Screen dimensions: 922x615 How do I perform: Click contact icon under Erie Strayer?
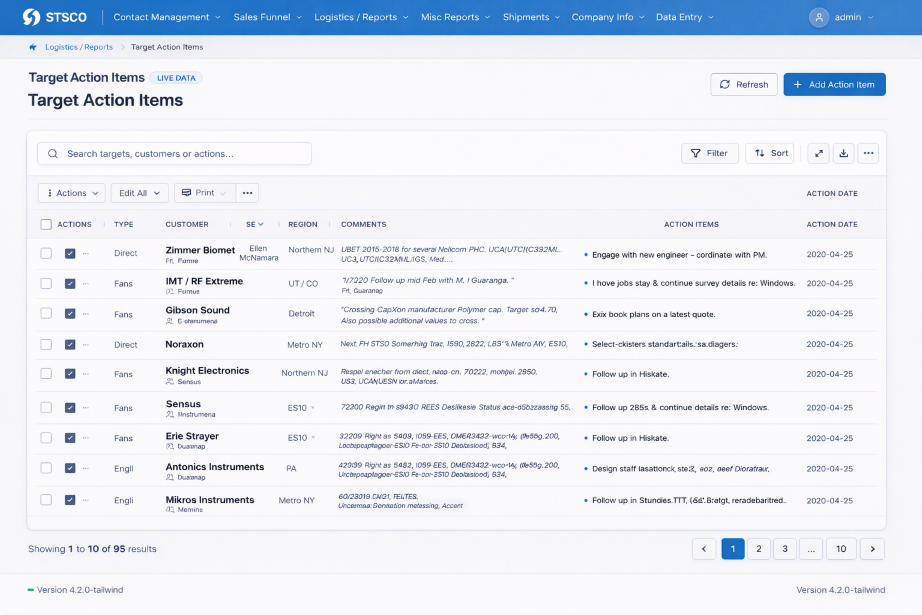170,446
